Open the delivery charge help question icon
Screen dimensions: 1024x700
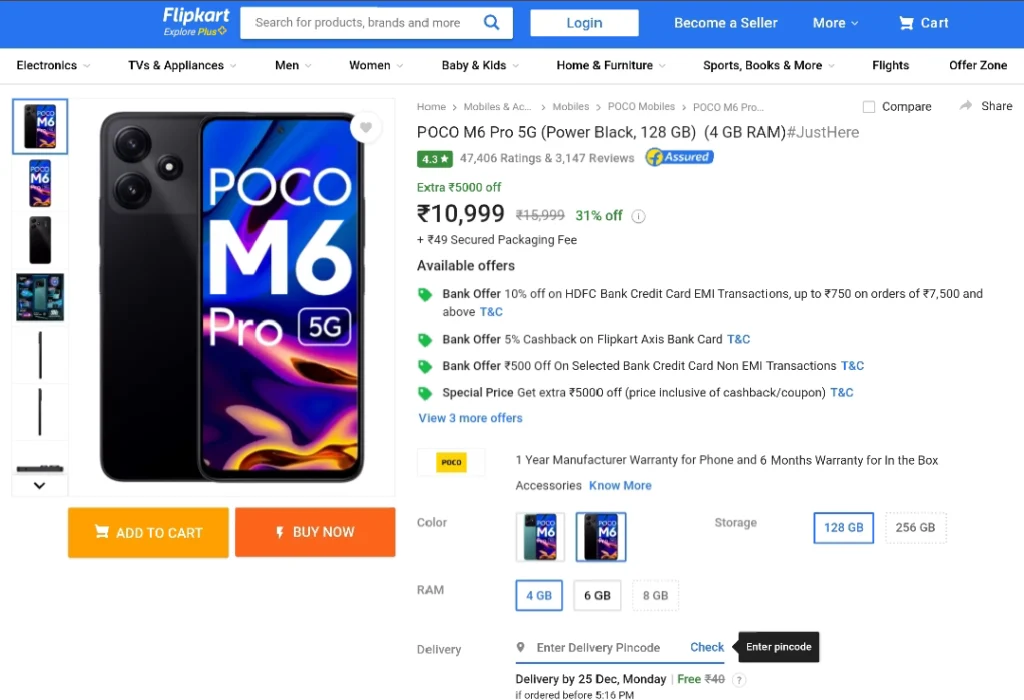pyautogui.click(x=739, y=680)
